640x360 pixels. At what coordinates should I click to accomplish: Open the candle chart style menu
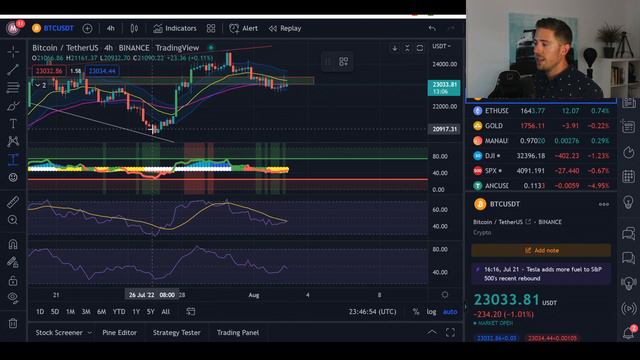coord(134,28)
